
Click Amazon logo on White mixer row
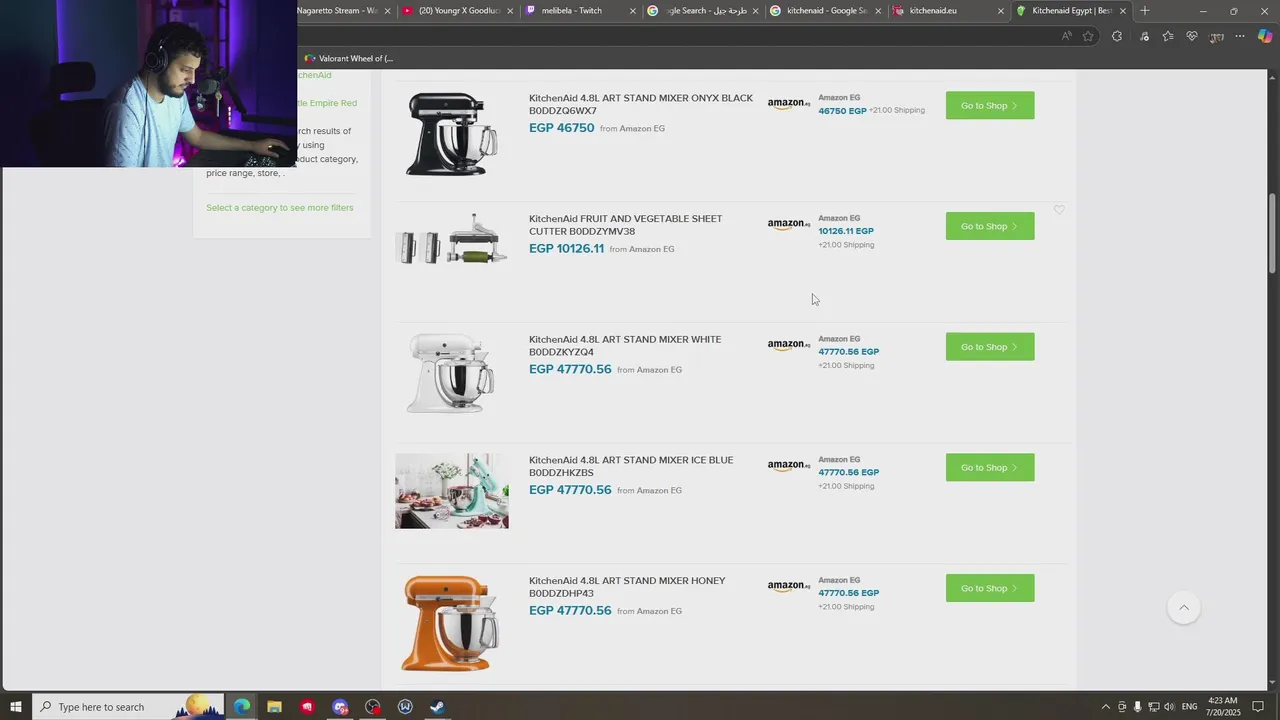[789, 345]
